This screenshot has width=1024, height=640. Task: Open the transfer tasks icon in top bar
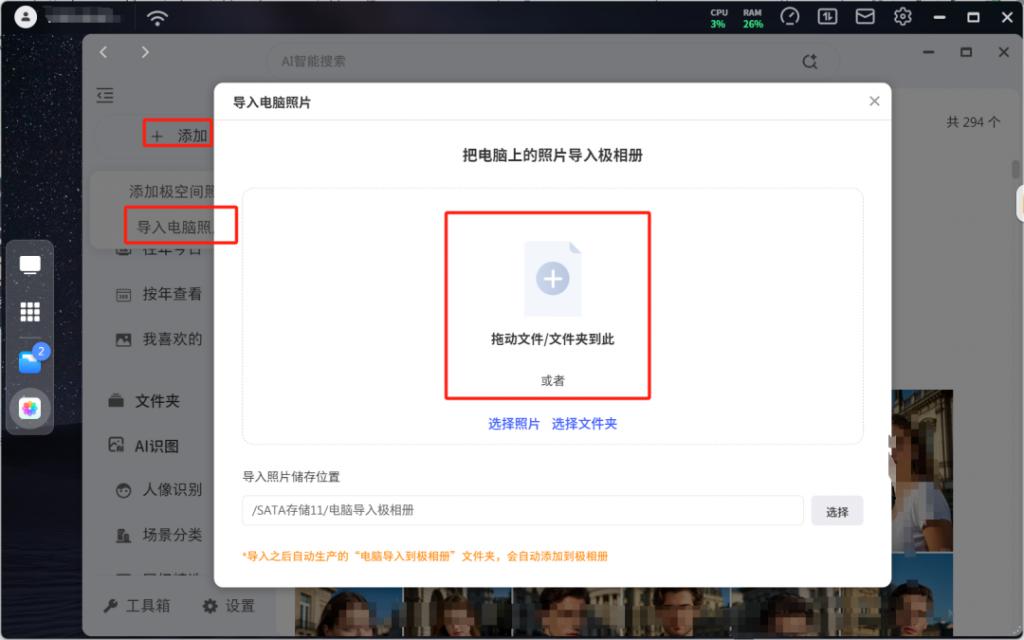point(827,16)
